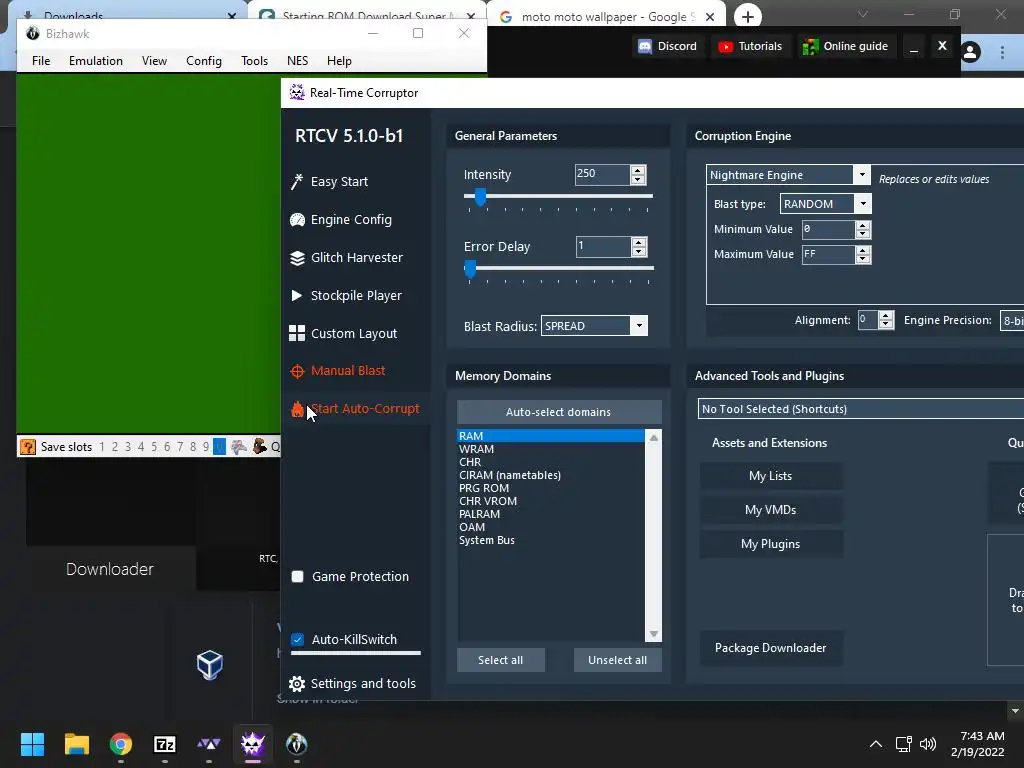Open Stockpile Player play icon
This screenshot has width=1024, height=768.
coord(296,295)
